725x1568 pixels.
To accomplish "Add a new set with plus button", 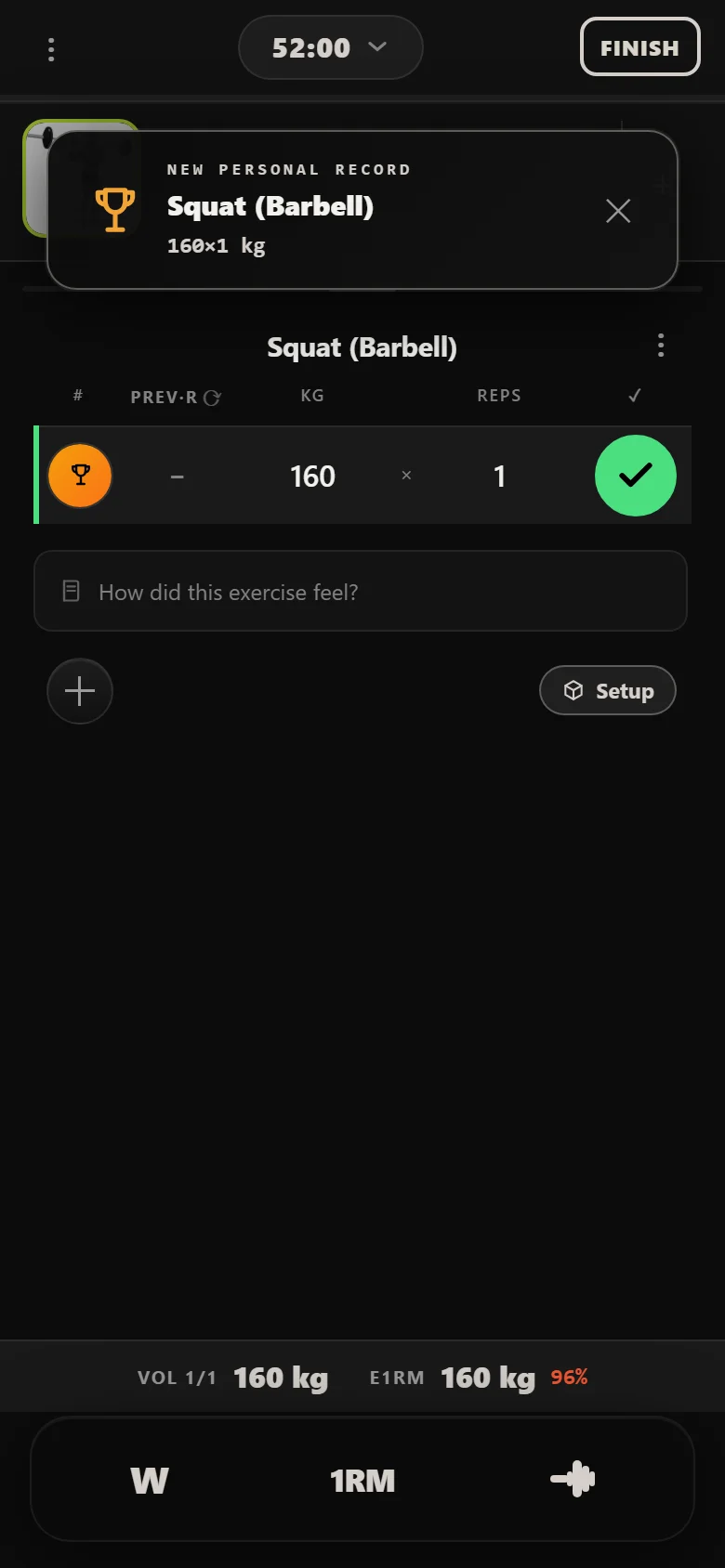I will coord(80,691).
